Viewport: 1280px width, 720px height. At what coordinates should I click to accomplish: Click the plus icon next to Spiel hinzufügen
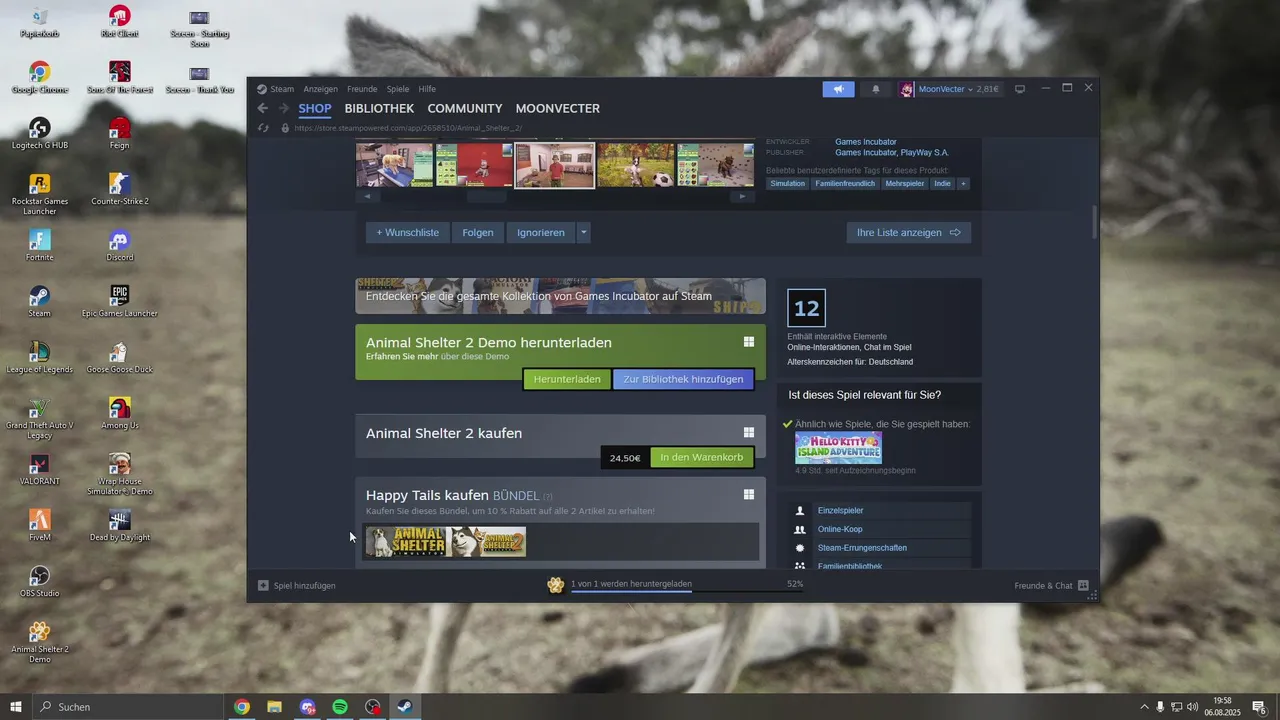point(263,585)
